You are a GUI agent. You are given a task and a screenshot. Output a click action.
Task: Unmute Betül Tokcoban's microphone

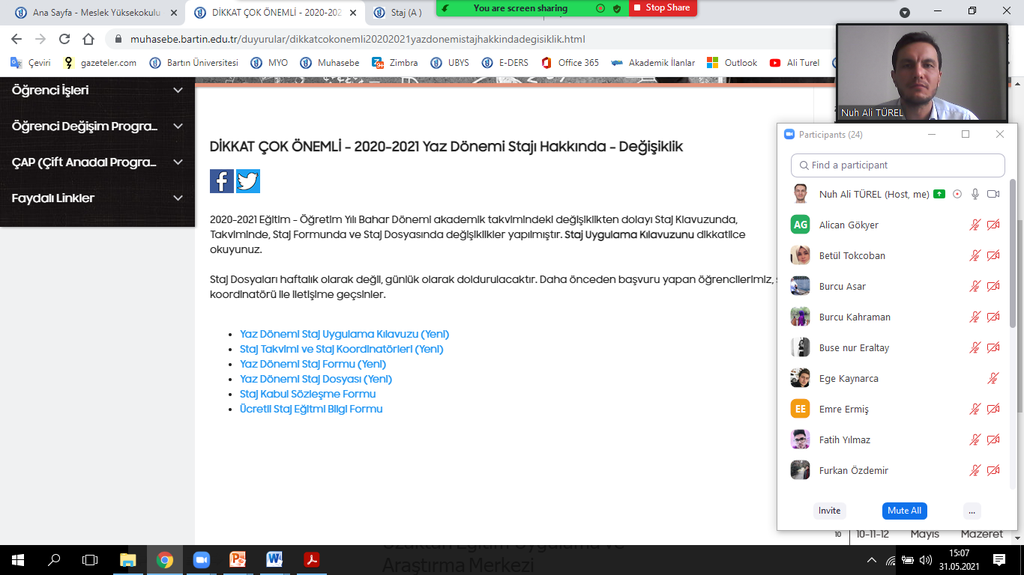(975, 255)
